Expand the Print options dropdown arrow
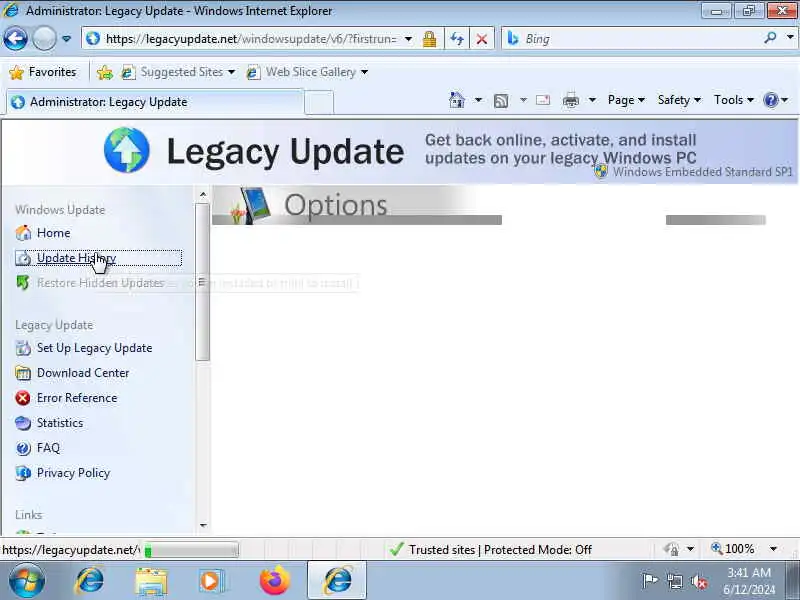This screenshot has height=600, width=800. tap(592, 100)
